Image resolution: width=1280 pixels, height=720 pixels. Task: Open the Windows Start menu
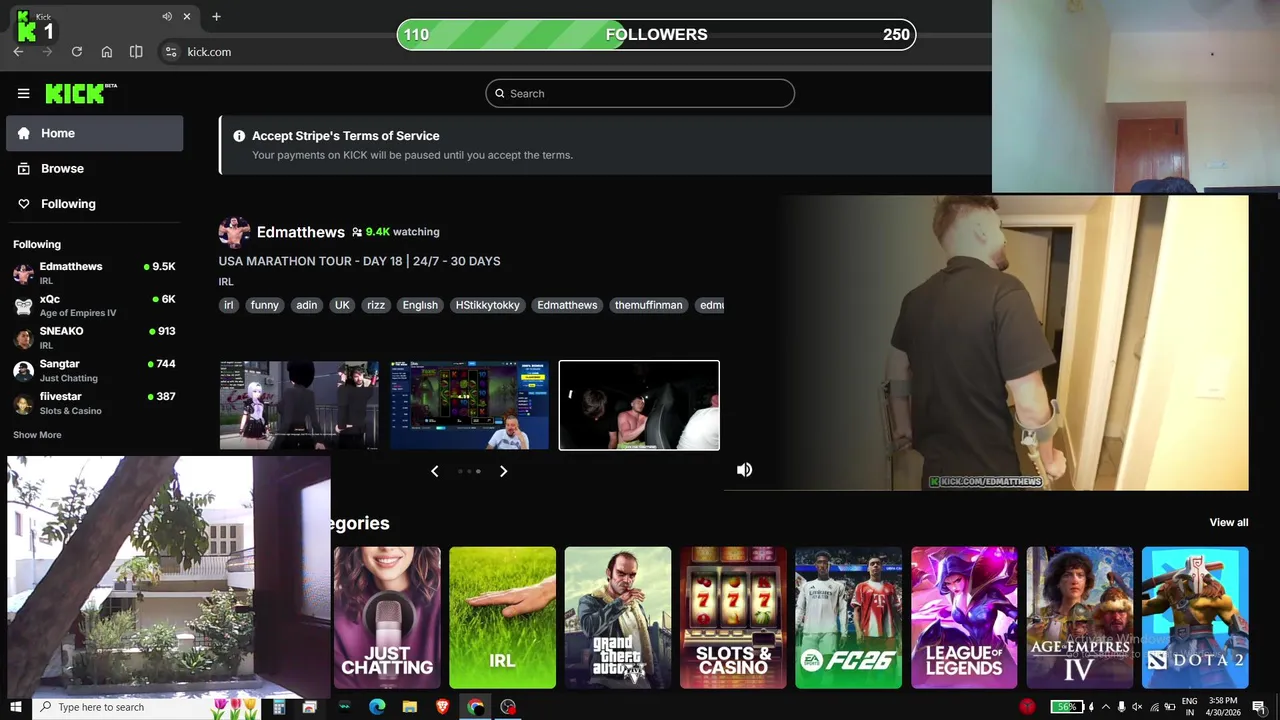tap(16, 707)
